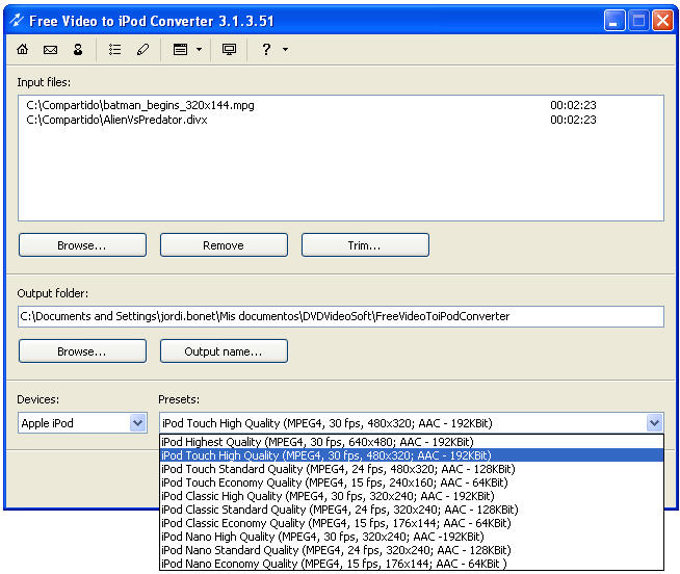Click the first file's 00:02:23 duration

coord(573,105)
